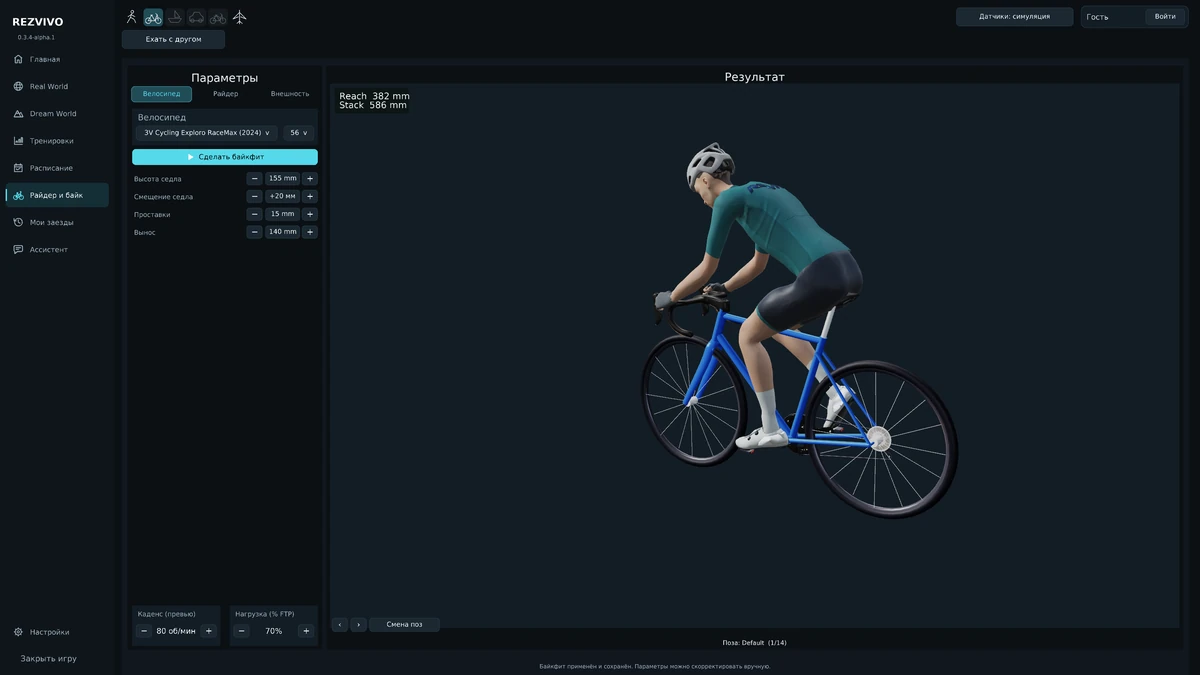This screenshot has width=1200, height=675.
Task: Click the Сделать байкфит button
Action: (x=225, y=157)
